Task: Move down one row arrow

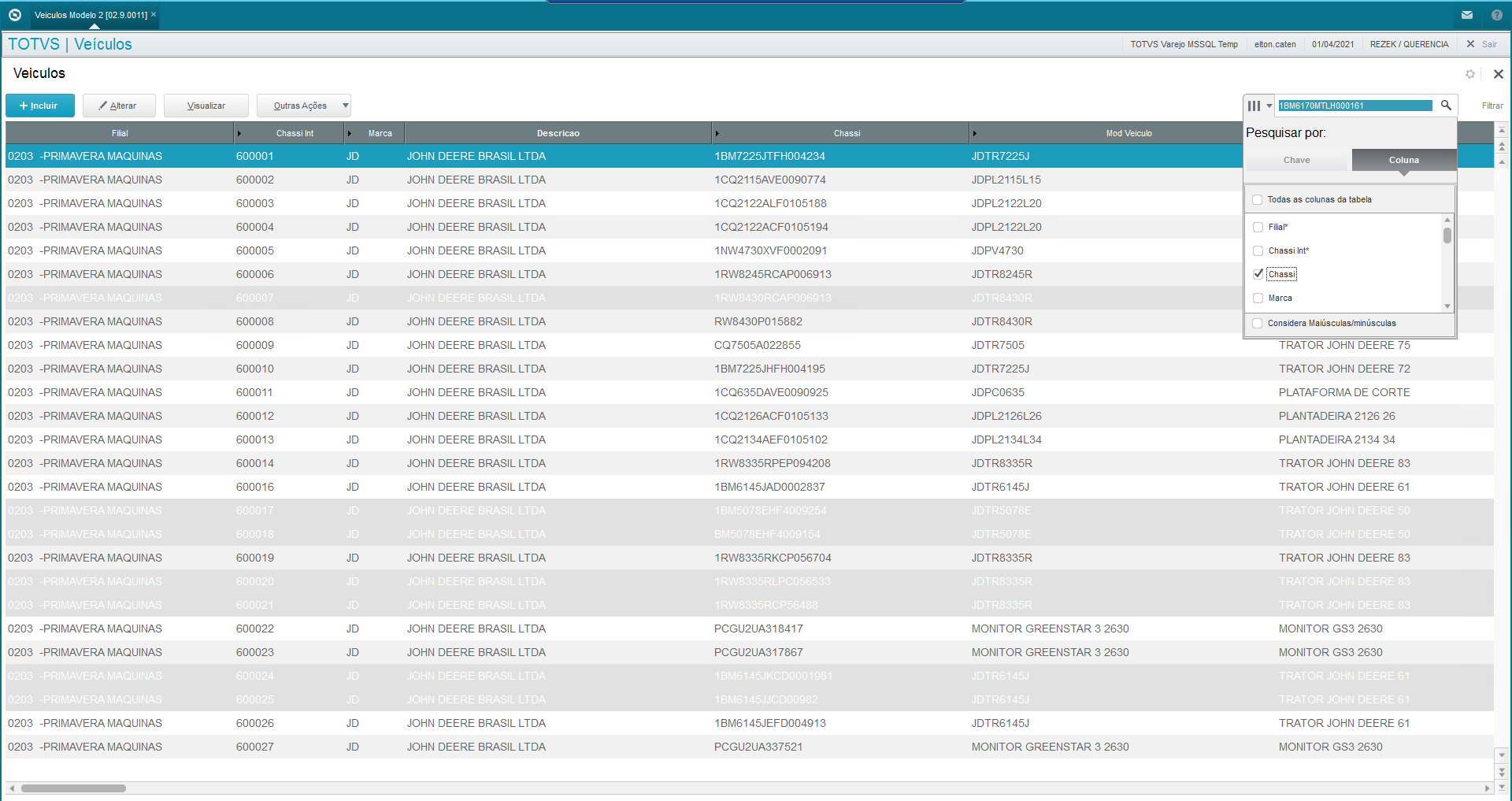Action: click(x=1502, y=755)
